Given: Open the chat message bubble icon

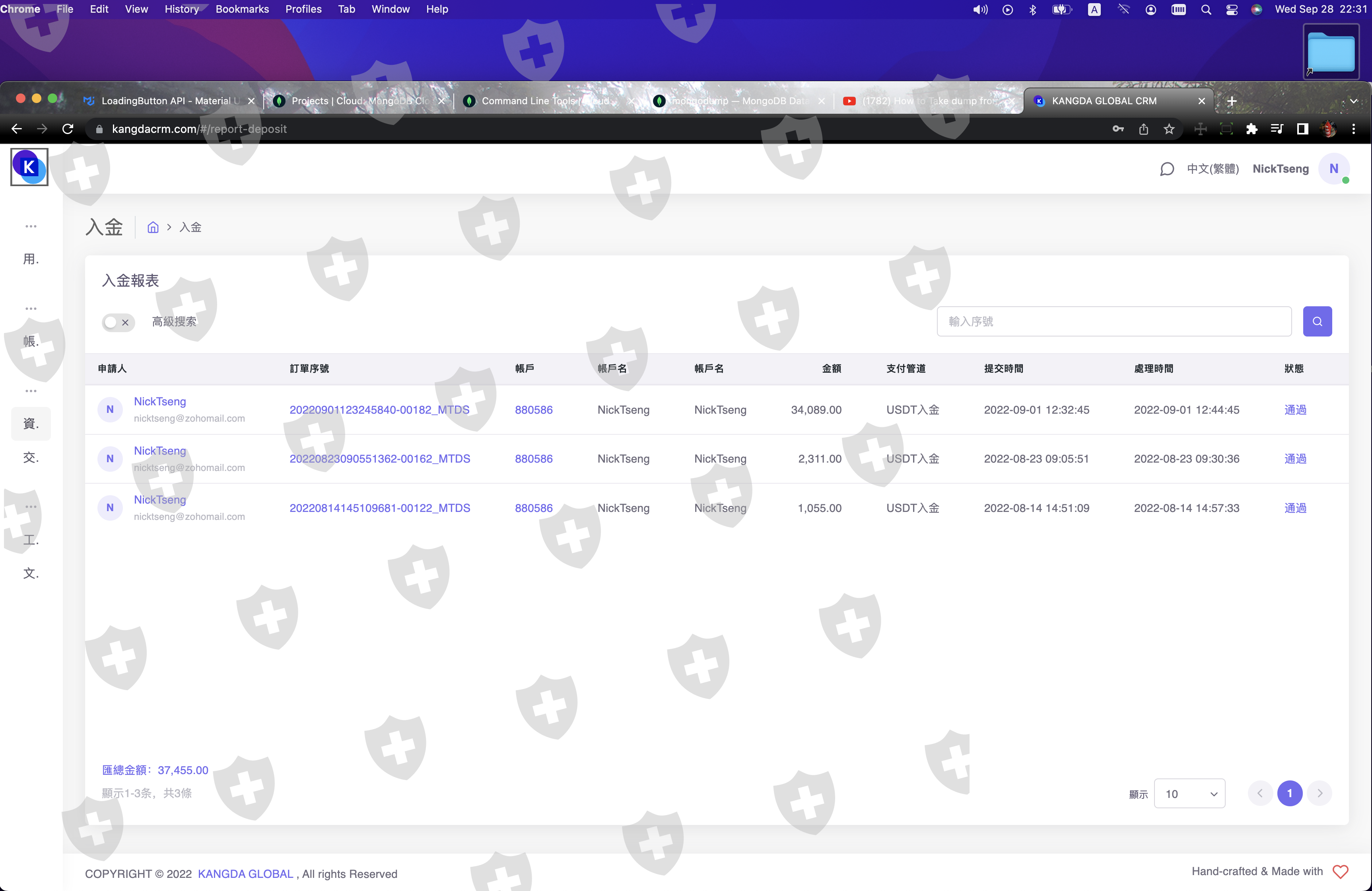Looking at the screenshot, I should click(1166, 169).
